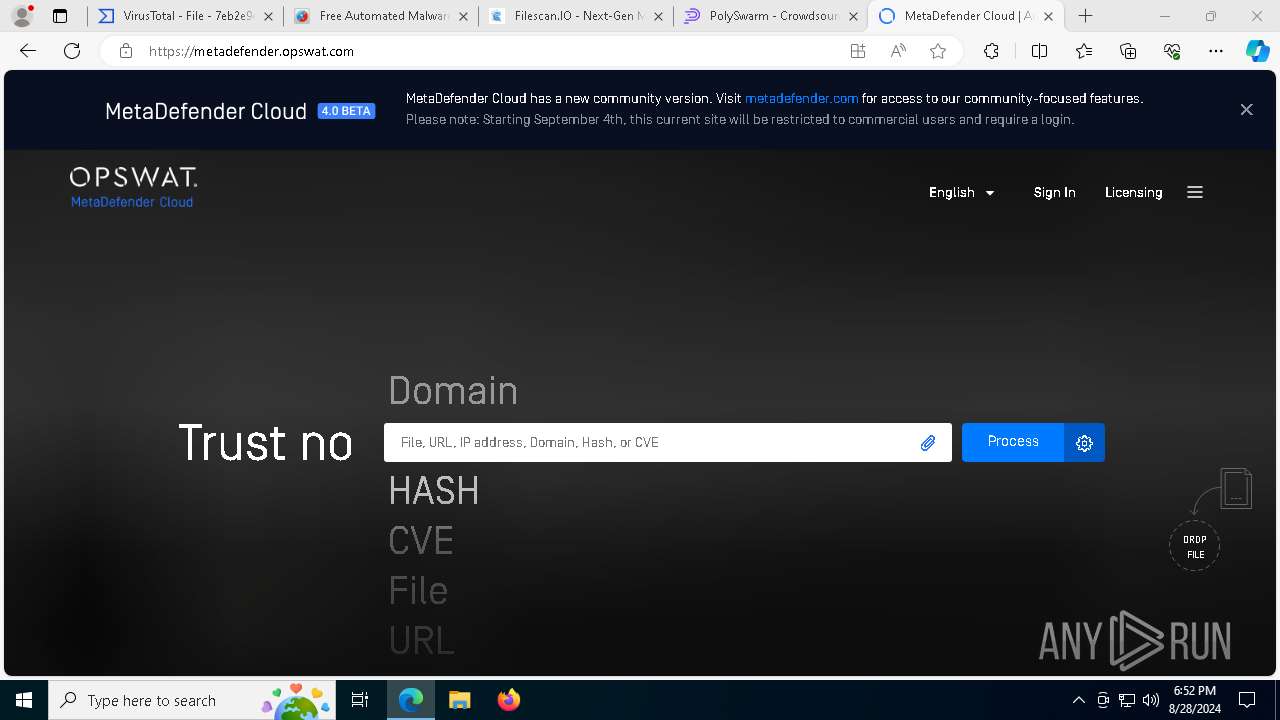The width and height of the screenshot is (1280, 720).
Task: Open the OPSWAT hamburger menu
Action: 1195,192
